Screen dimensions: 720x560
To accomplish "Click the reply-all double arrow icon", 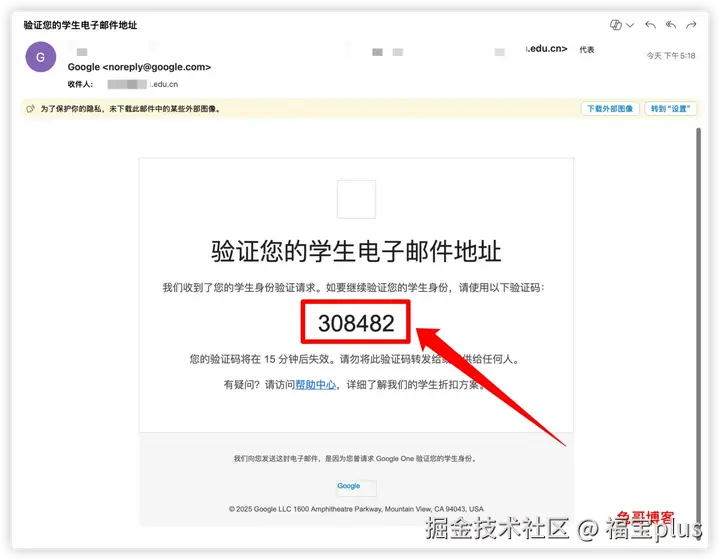I will (671, 25).
